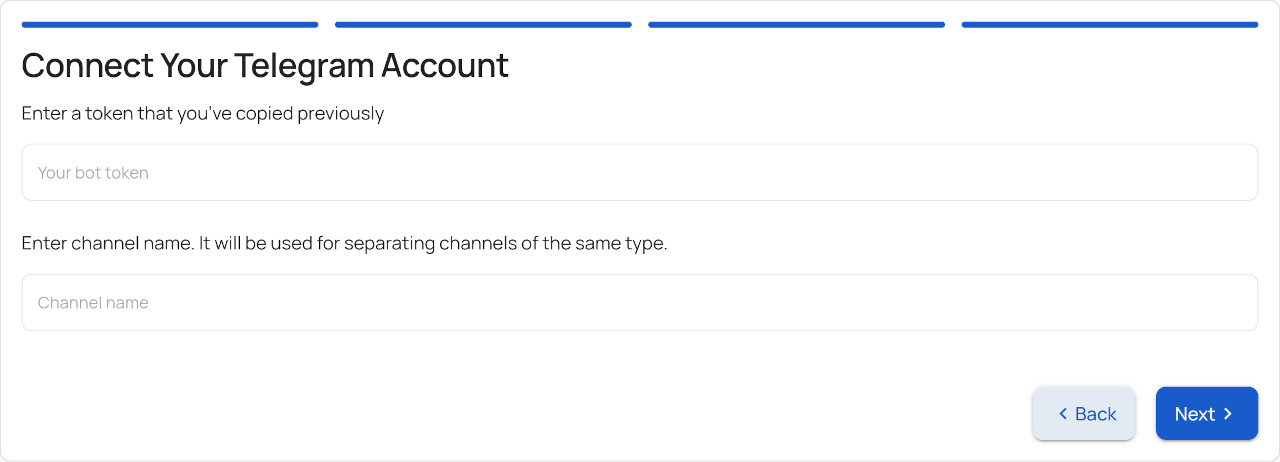Focus the "Your bot token" input field
Viewport: 1280px width, 462px height.
click(x=640, y=173)
